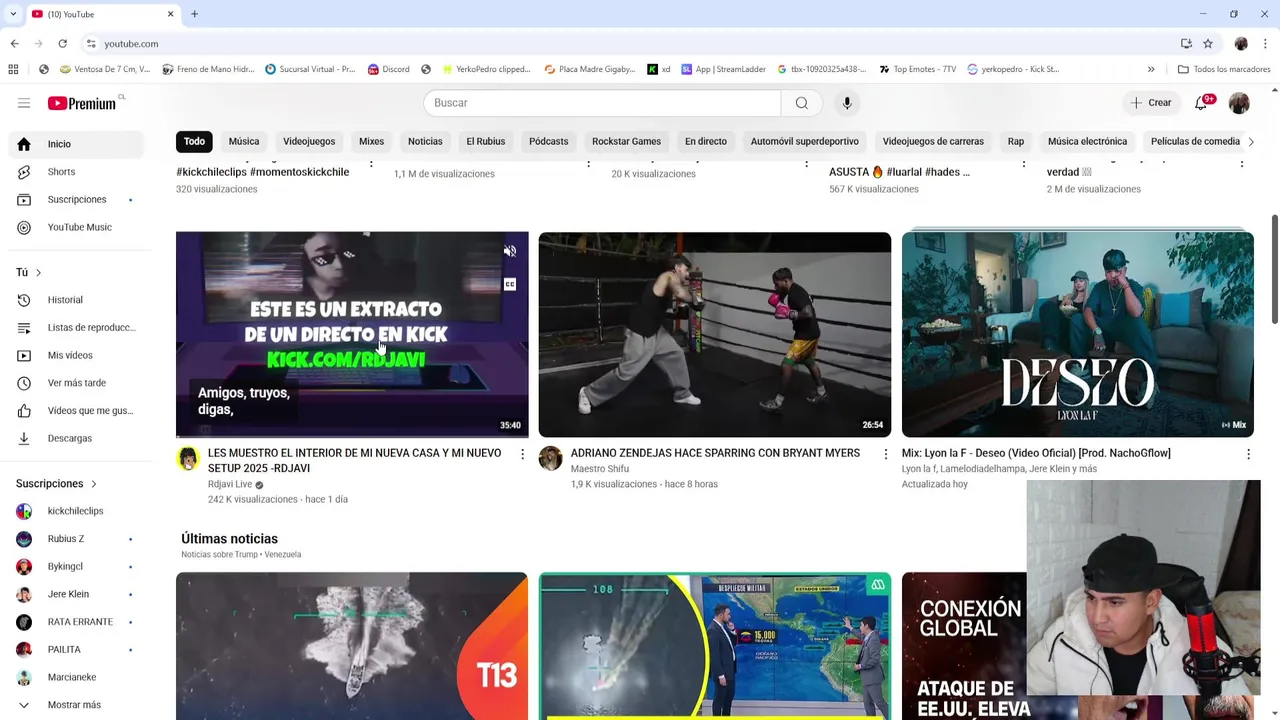Open Videos que me gustan
Viewport: 1280px width, 720px height.
click(76, 411)
